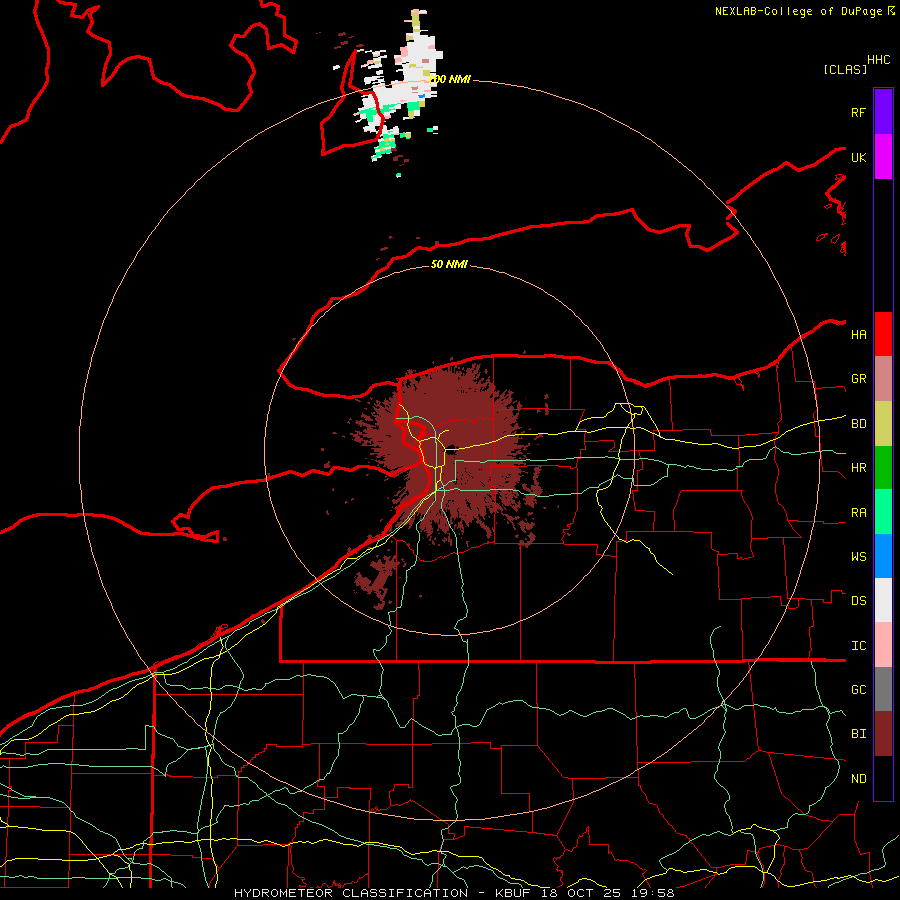Click the HA legend label
Screen dimensions: 900x900
858,334
